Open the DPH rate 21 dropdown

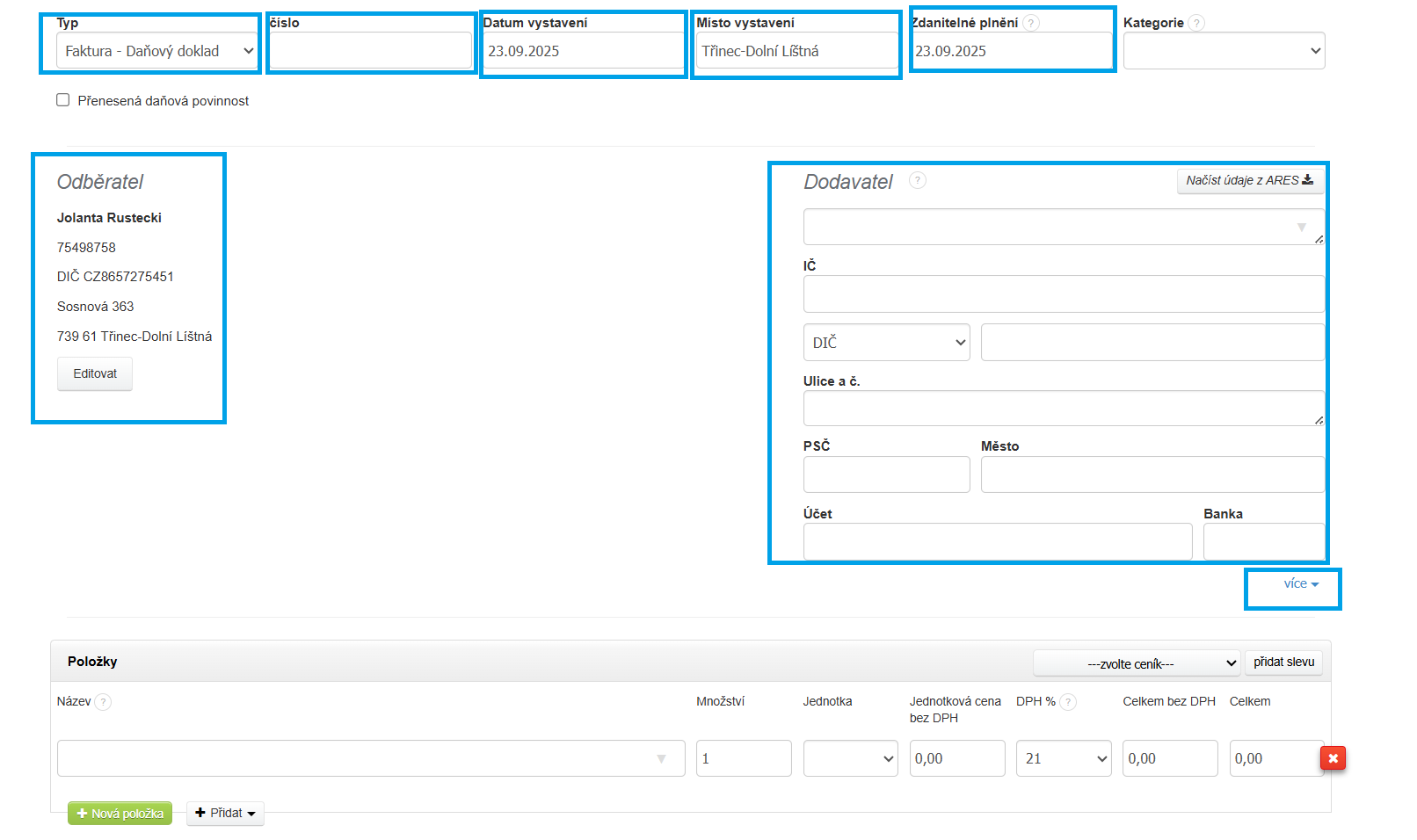[x=1063, y=758]
